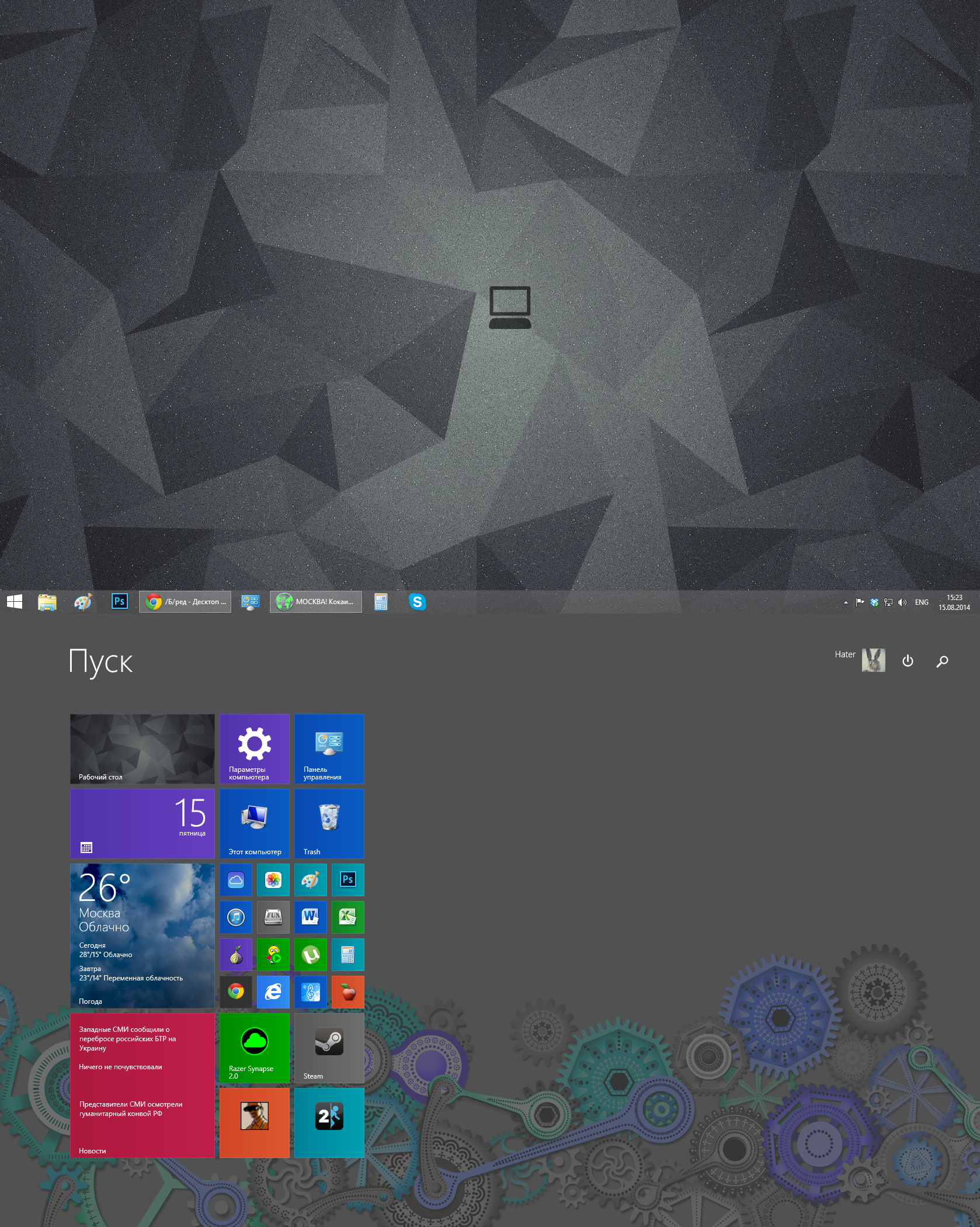Launch Paint from the taskbar

point(83,602)
